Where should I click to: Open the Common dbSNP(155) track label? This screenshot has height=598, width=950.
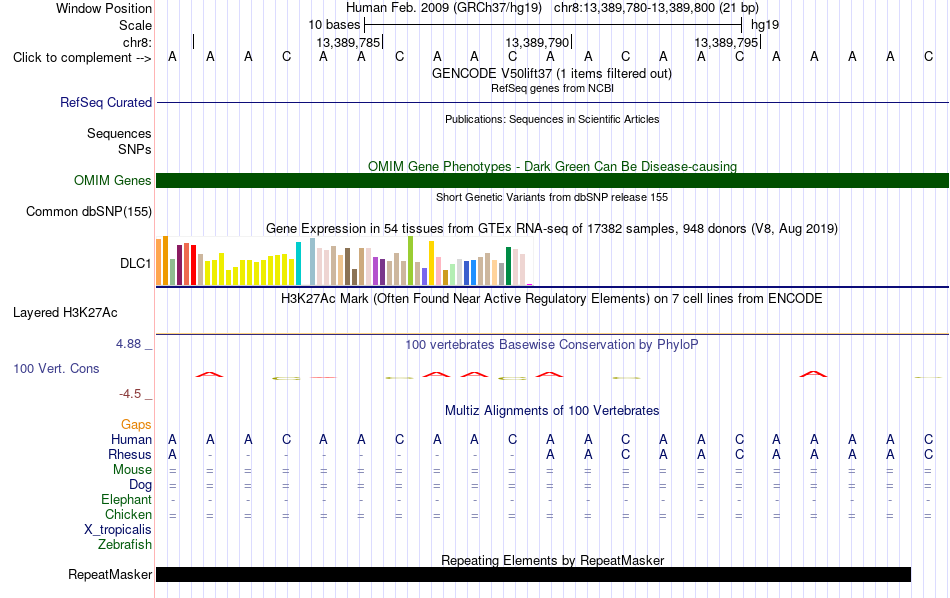tap(89, 211)
